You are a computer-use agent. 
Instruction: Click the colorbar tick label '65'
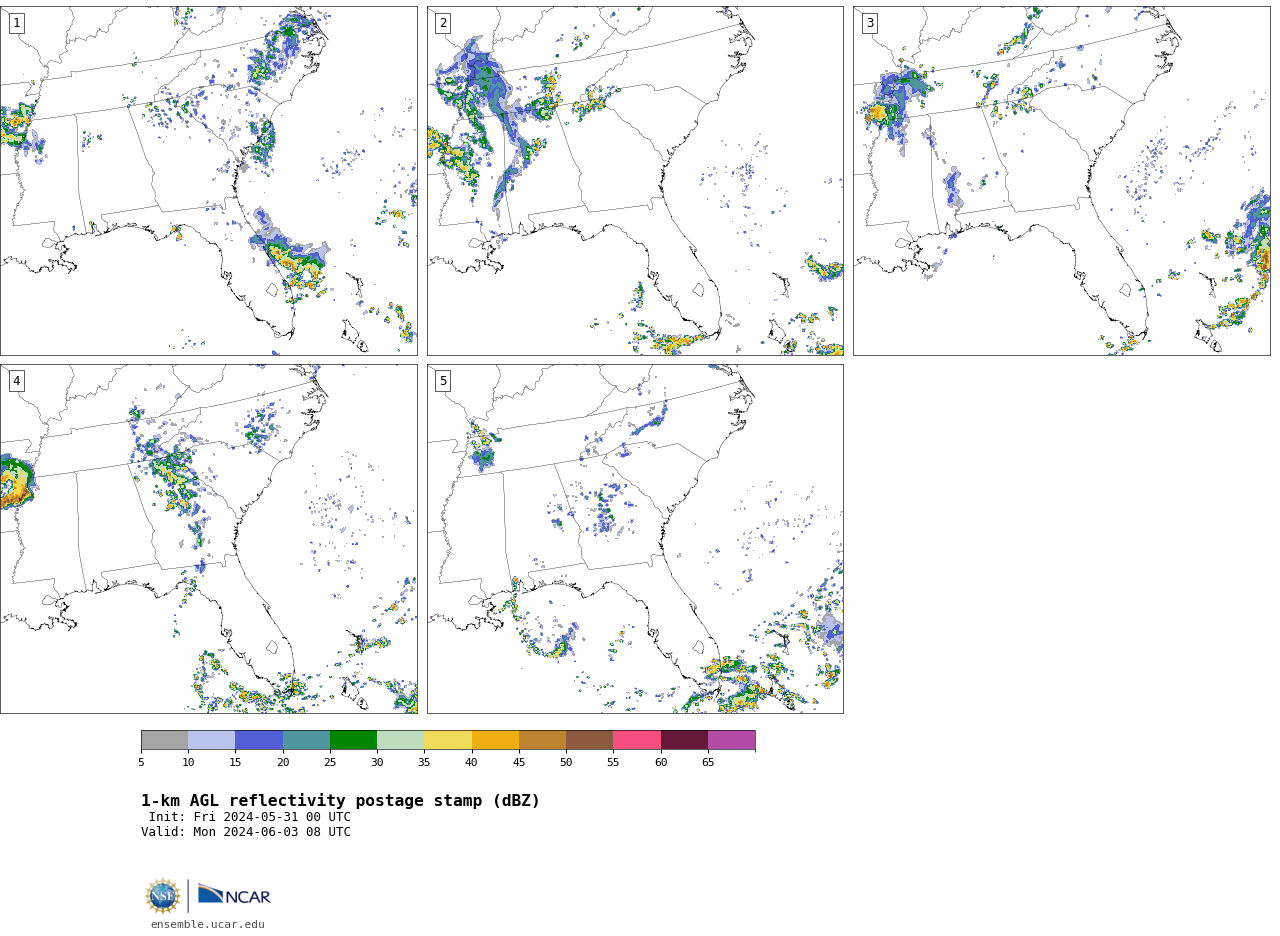[x=708, y=763]
